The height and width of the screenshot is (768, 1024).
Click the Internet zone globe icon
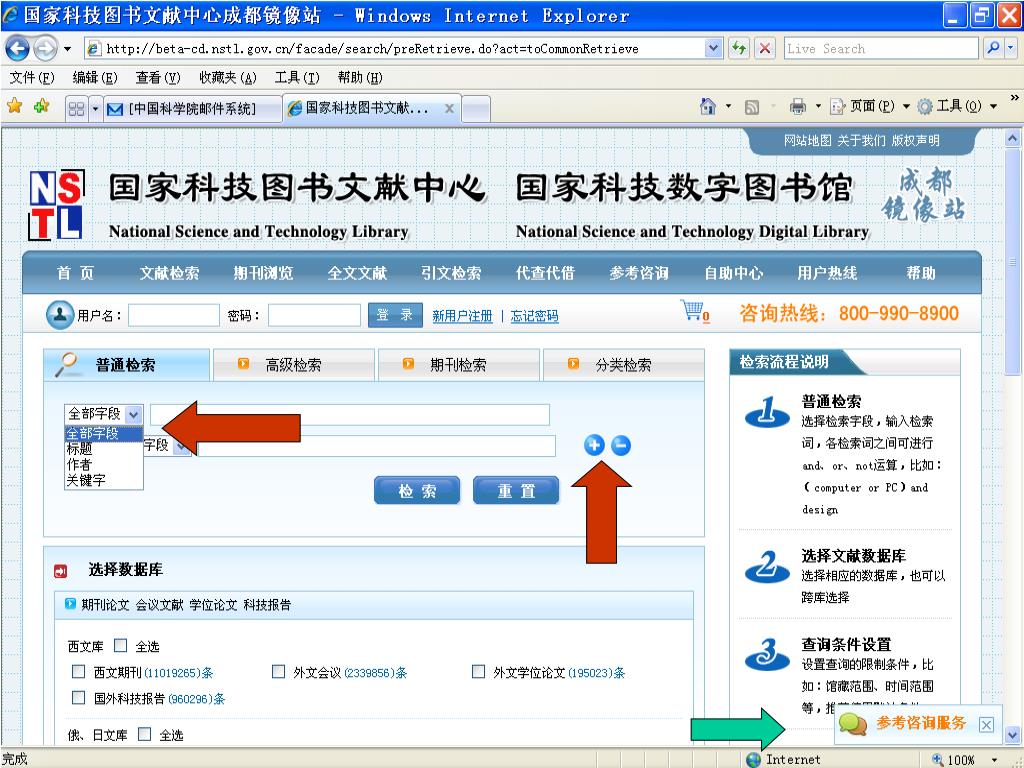click(x=754, y=760)
